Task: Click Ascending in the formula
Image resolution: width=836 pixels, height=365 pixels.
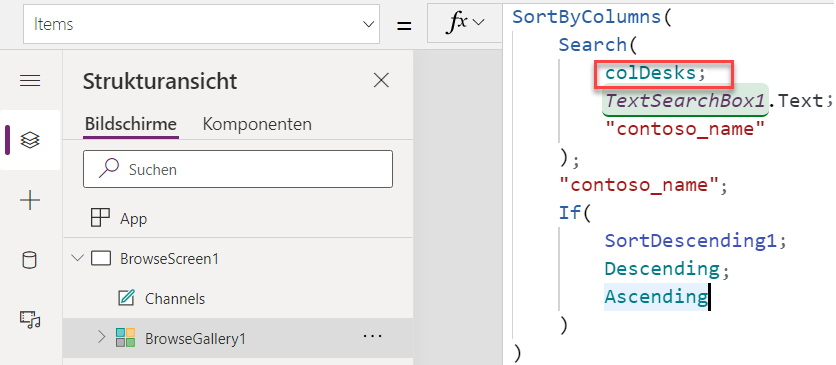Action: (x=655, y=297)
